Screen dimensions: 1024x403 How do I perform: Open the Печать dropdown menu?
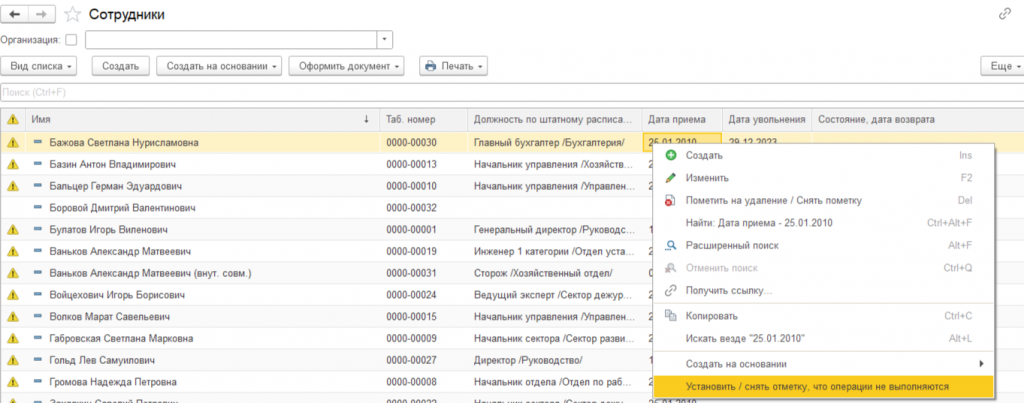pyautogui.click(x=453, y=66)
